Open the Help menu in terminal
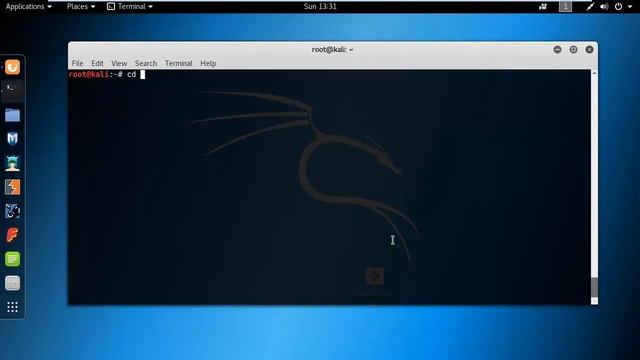This screenshot has height=360, width=640. [208, 63]
